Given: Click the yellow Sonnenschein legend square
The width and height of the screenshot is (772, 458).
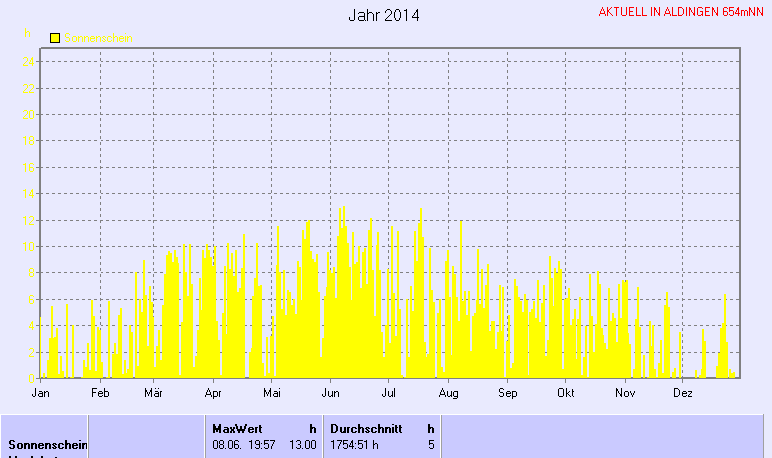Looking at the screenshot, I should point(55,38).
